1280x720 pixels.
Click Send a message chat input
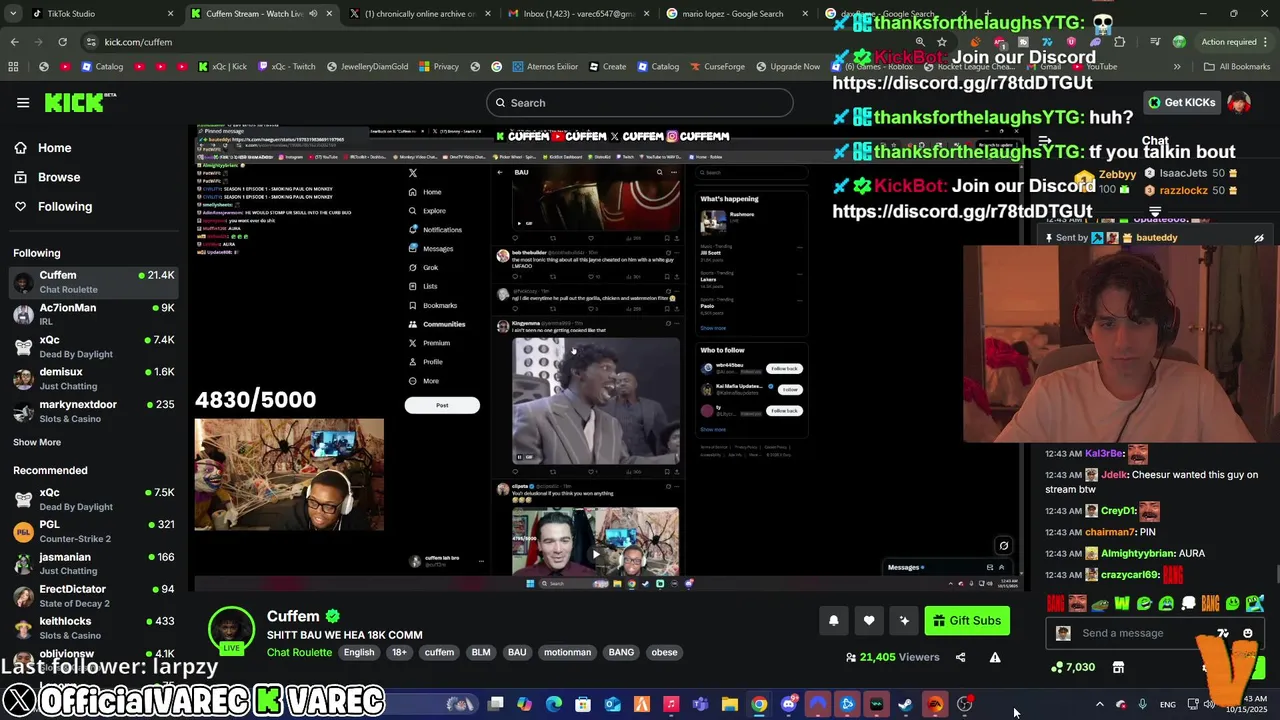tap(1123, 633)
